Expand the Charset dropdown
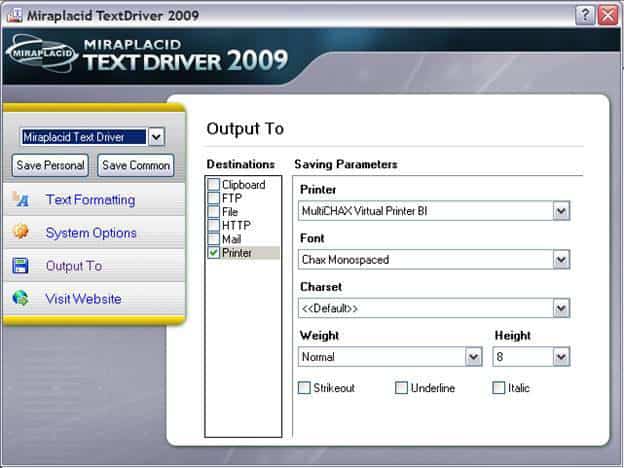This screenshot has width=624, height=468. [x=561, y=308]
